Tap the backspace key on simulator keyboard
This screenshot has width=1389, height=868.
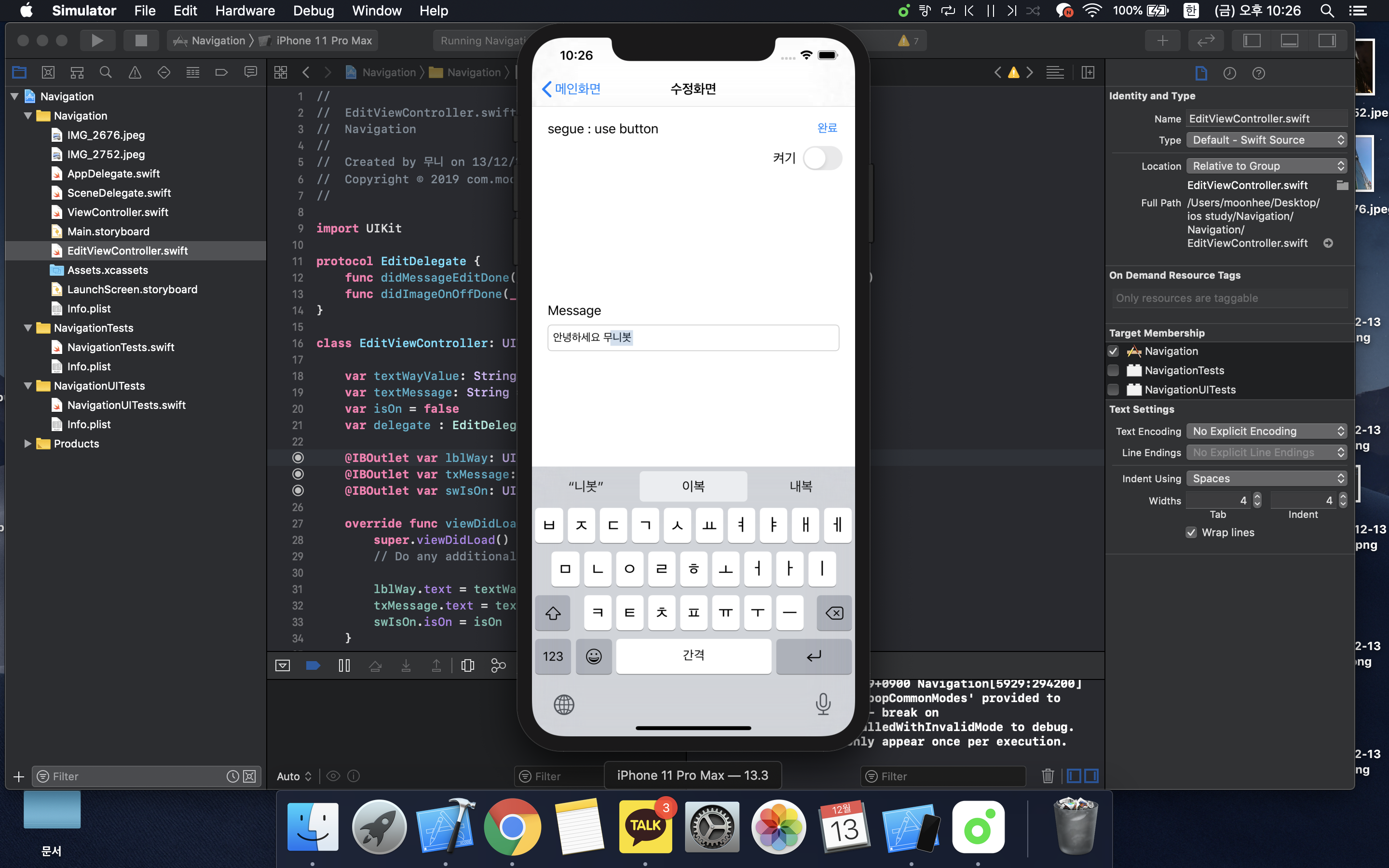tap(834, 613)
